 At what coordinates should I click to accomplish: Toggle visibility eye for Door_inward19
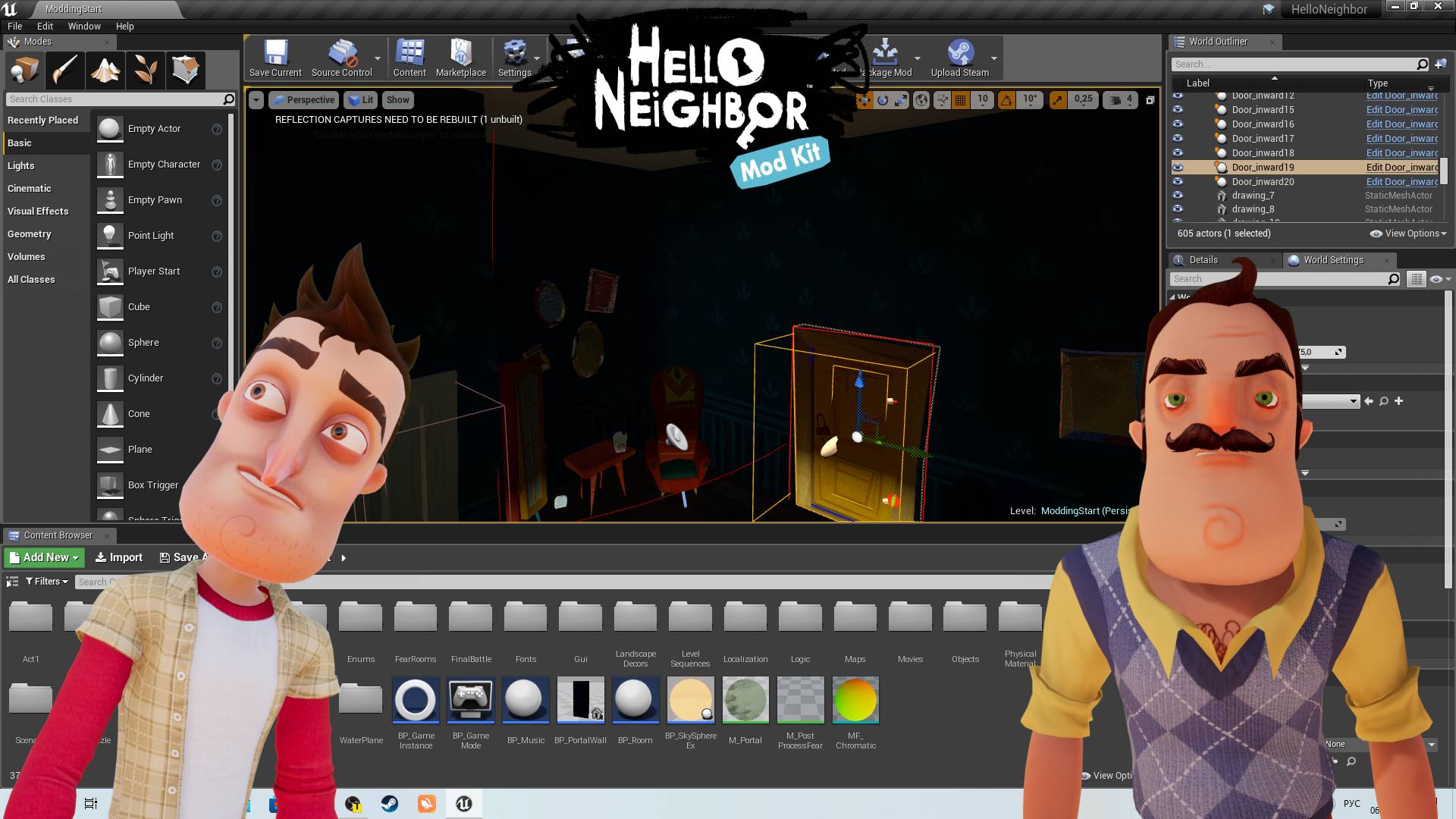(1178, 168)
